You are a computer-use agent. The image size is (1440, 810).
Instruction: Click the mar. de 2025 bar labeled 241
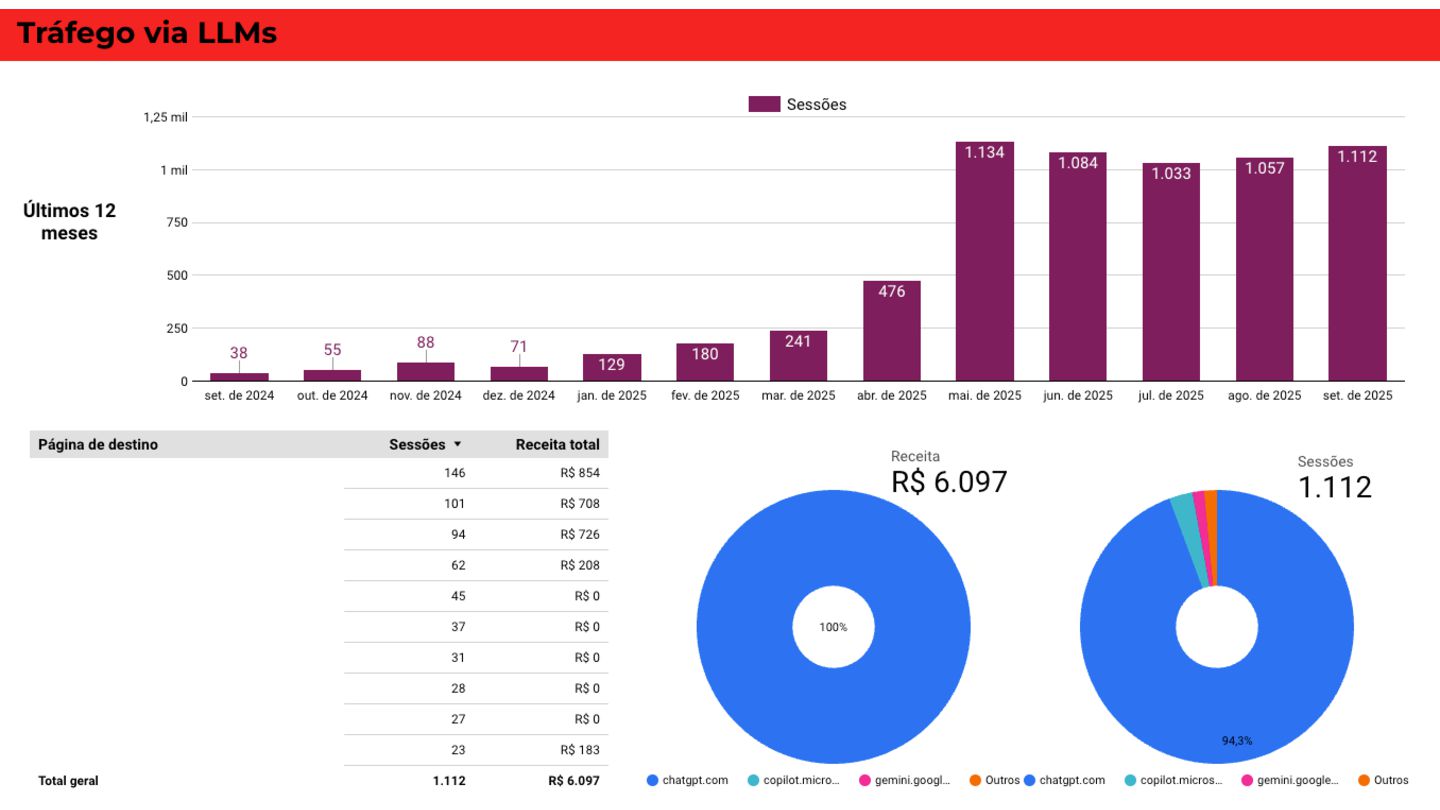798,355
